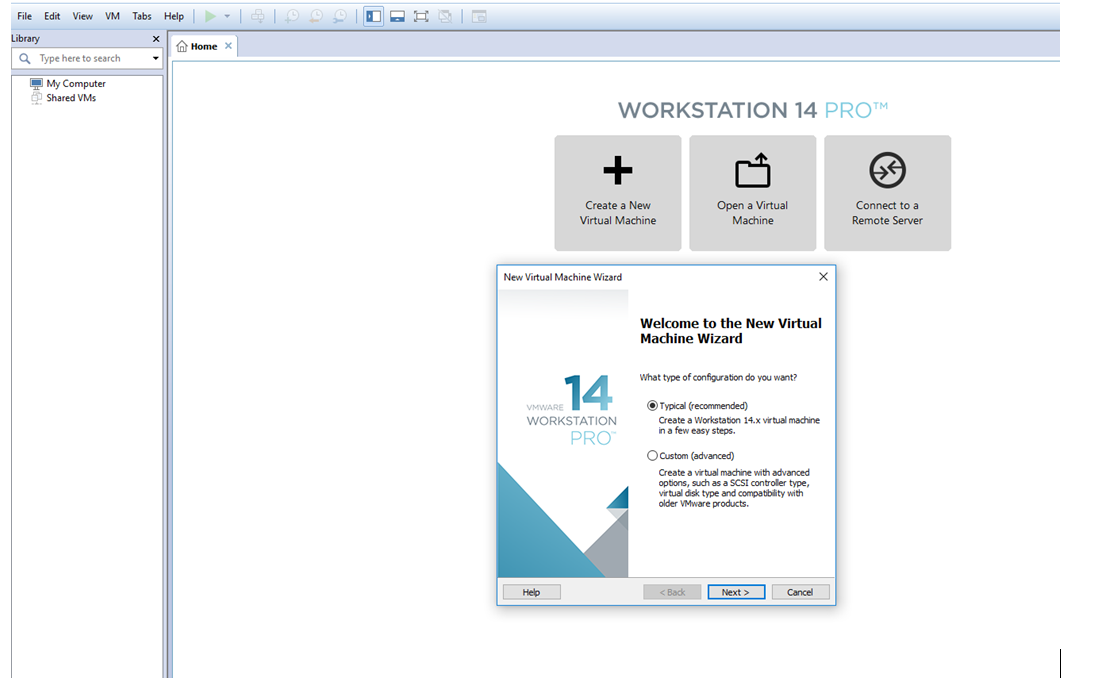The image size is (1104, 690).
Task: Click the green power on play icon
Action: pos(210,16)
